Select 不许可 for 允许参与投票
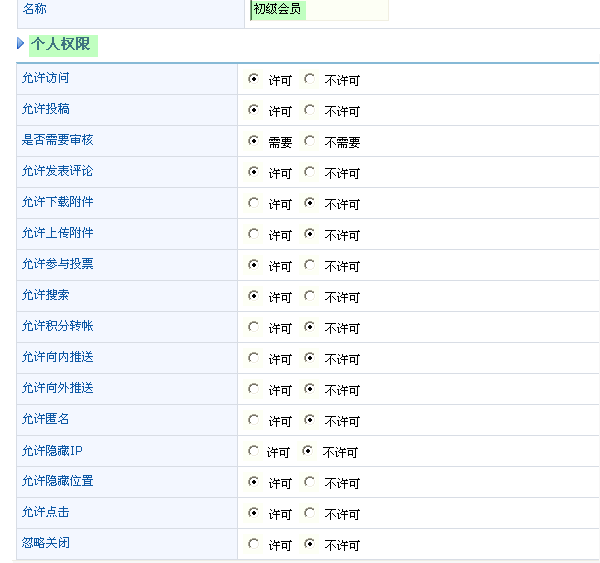This screenshot has height=563, width=600. [x=310, y=265]
